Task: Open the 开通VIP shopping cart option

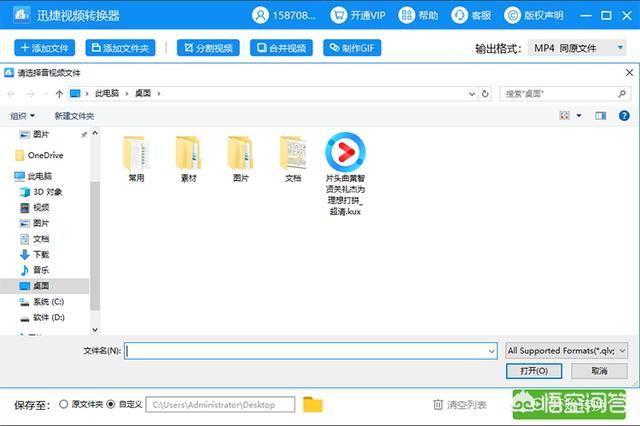Action: 358,16
